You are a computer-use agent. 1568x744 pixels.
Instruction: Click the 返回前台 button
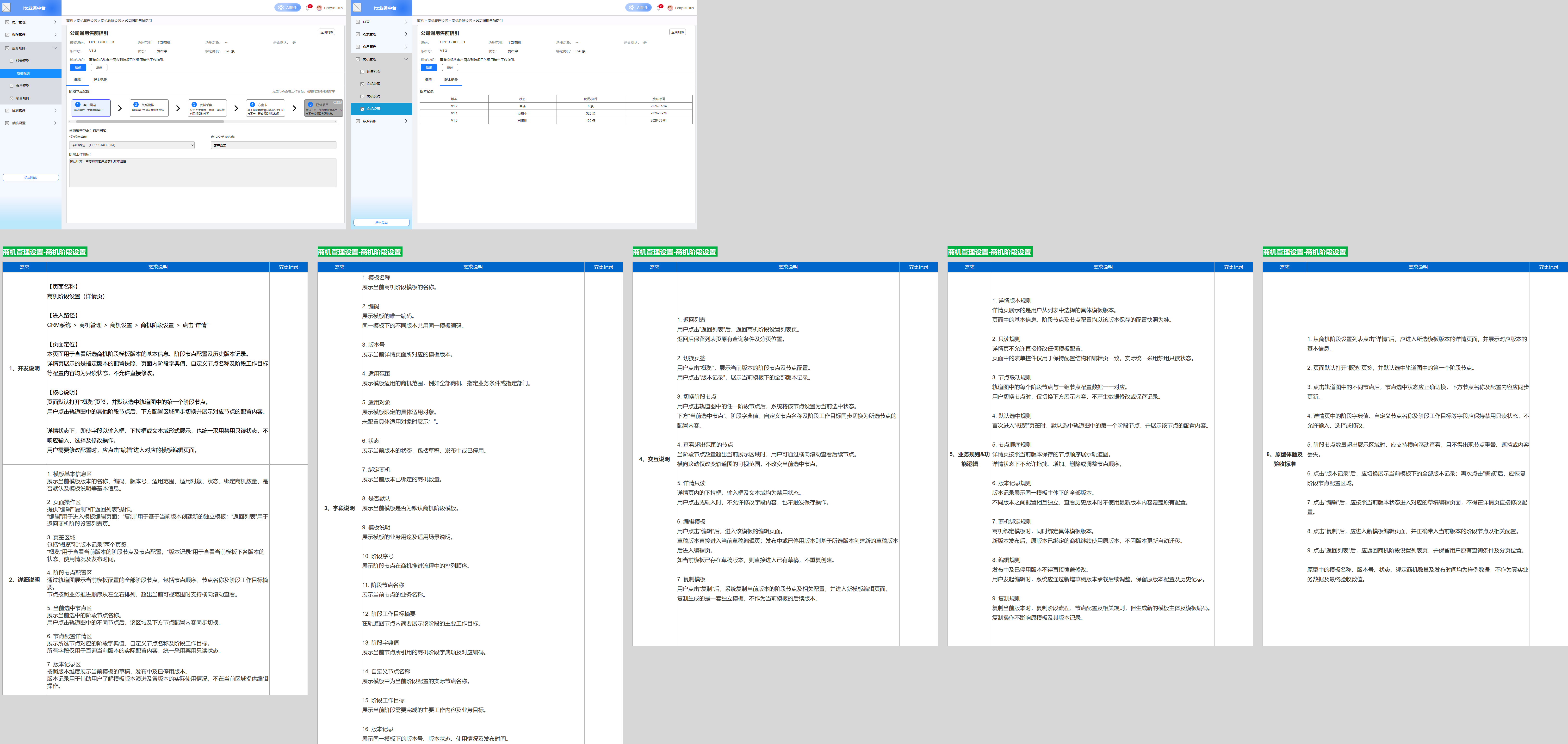[31, 178]
